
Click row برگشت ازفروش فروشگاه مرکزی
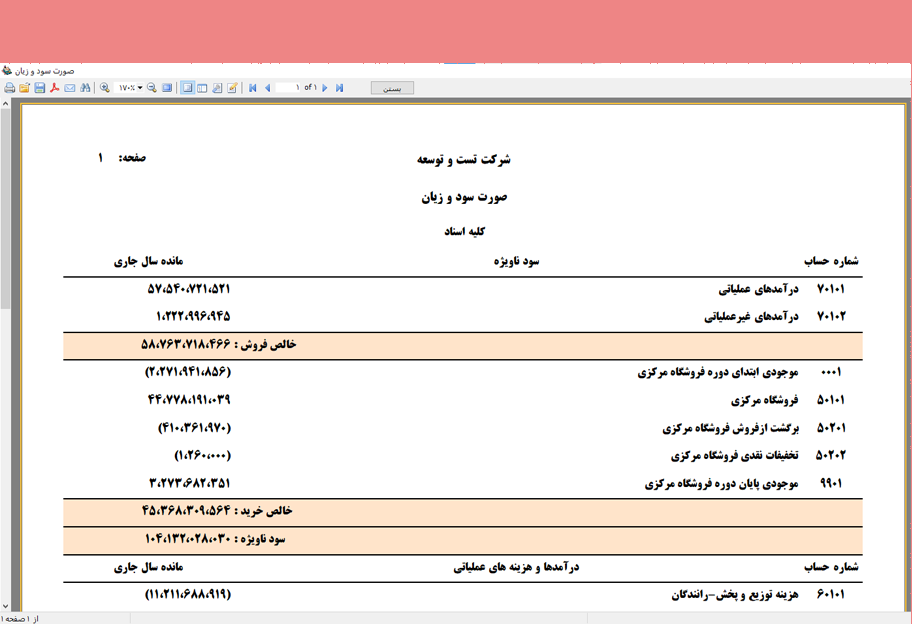463,428
